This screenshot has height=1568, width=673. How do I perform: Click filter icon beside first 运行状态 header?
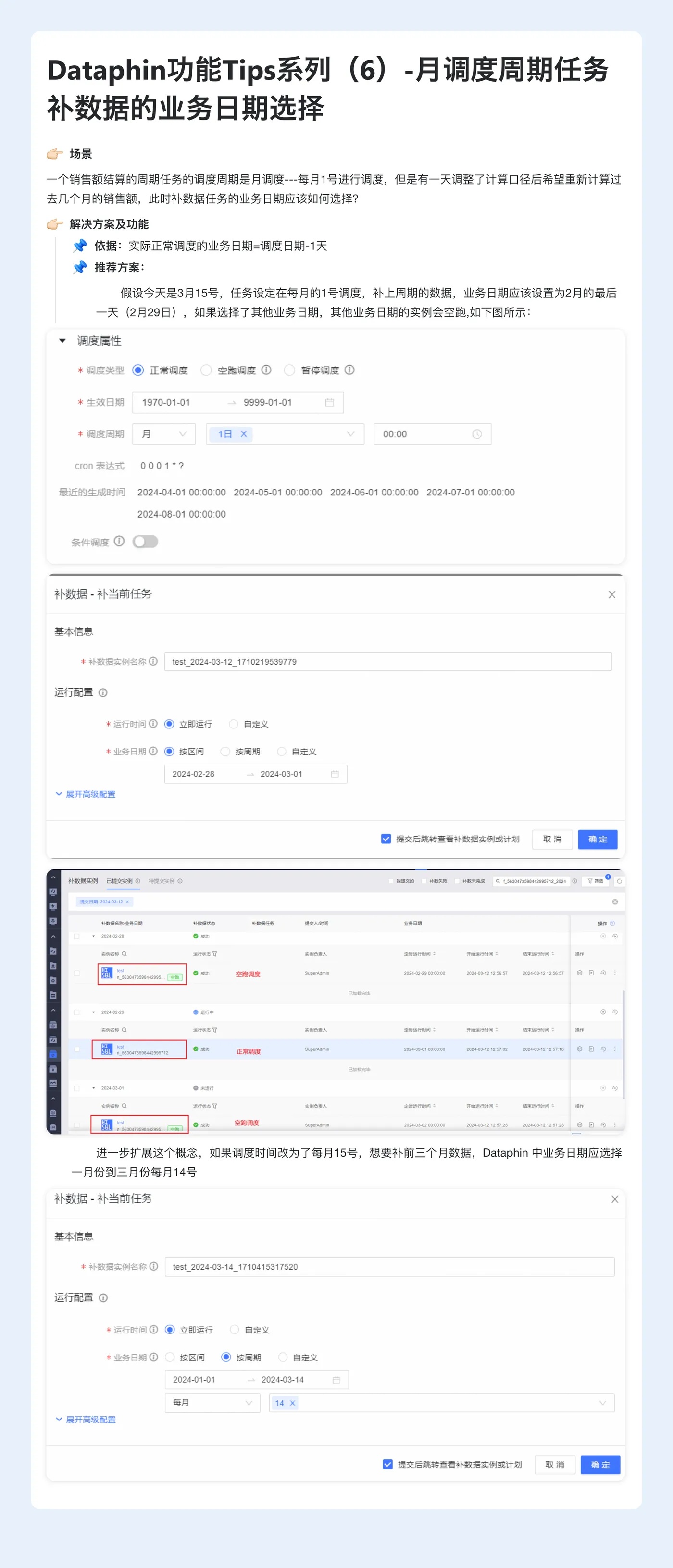click(215, 954)
